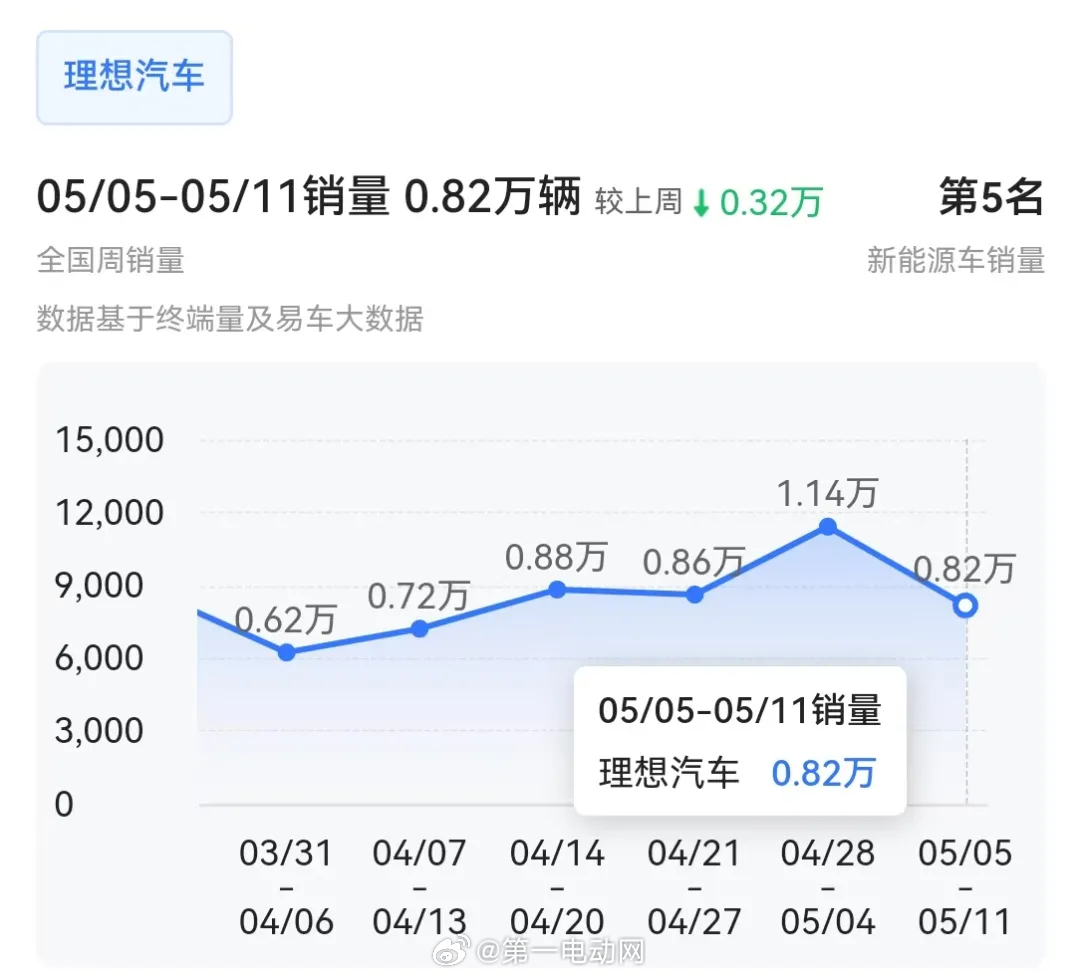
Task: Click the 12,000 y-axis label
Action: coord(110,513)
